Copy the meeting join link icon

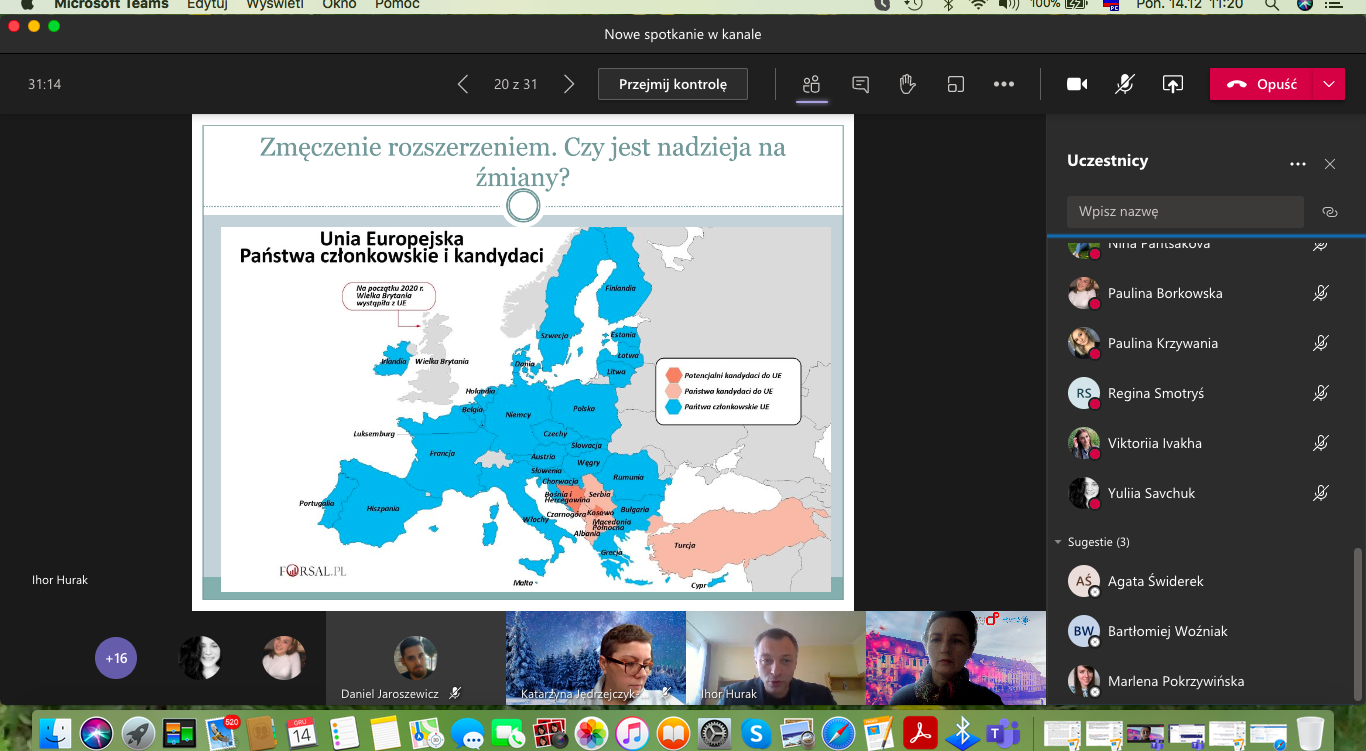(x=1329, y=212)
